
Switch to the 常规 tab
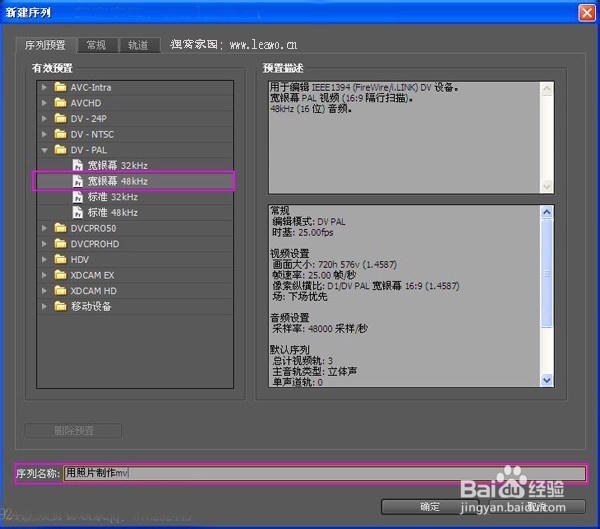96,45
